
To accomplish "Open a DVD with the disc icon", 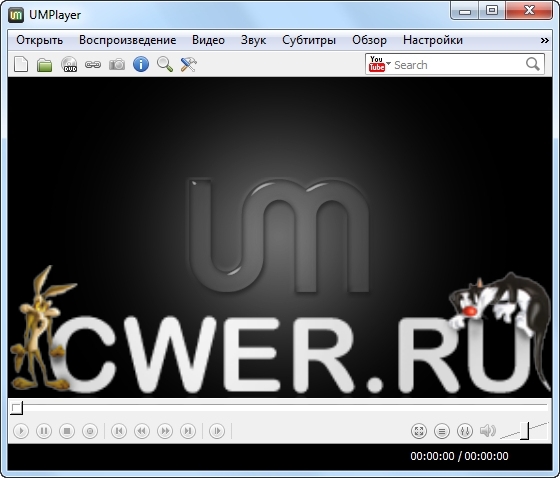I will pos(69,65).
